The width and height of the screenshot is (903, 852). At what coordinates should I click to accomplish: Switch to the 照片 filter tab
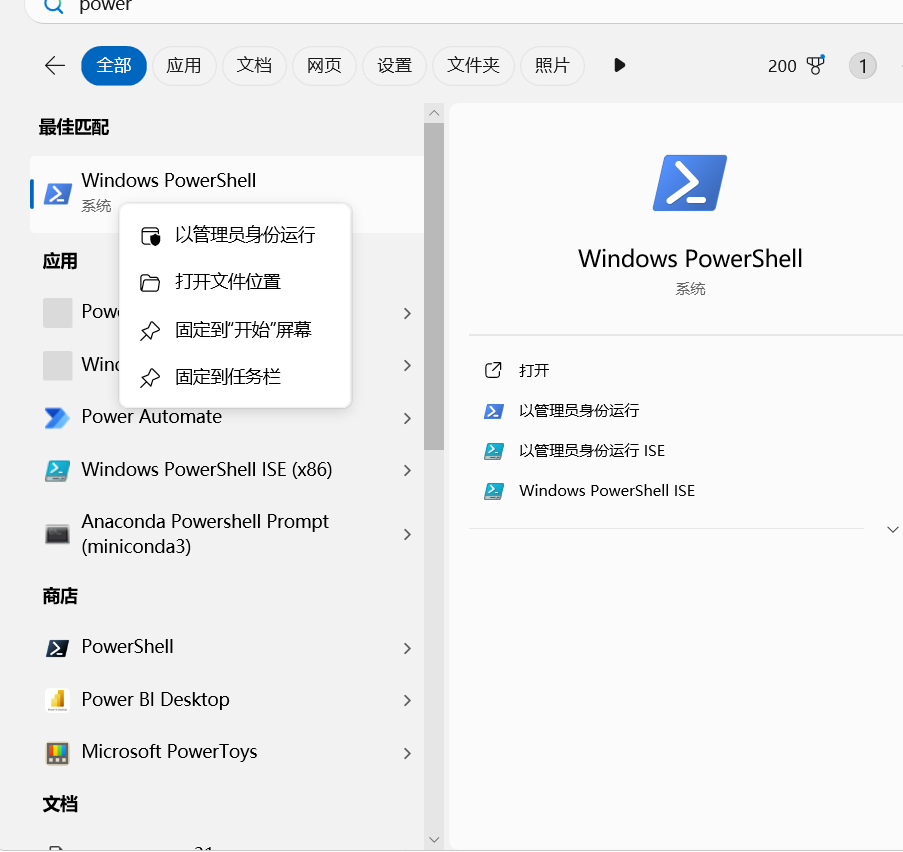click(x=552, y=66)
